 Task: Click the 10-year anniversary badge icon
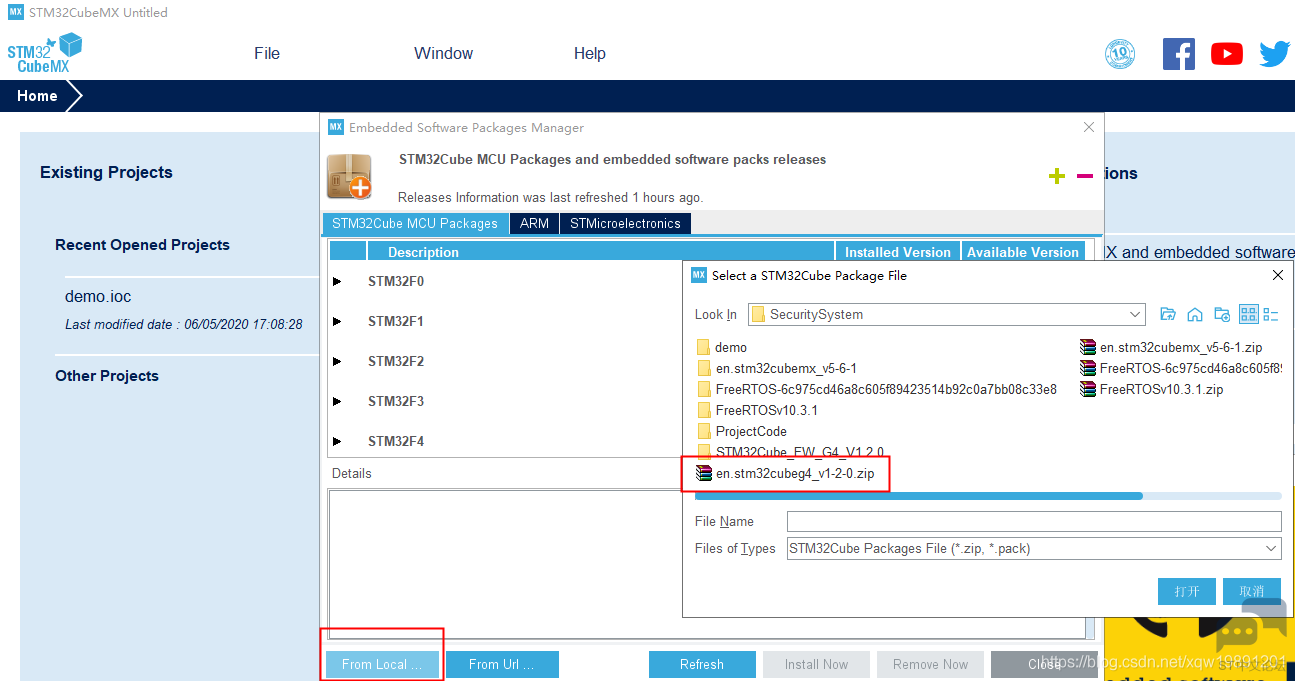tap(1120, 53)
